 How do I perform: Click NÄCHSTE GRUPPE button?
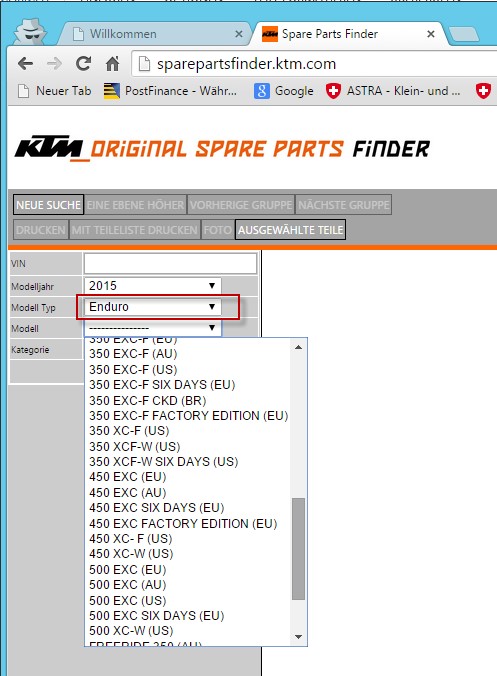point(344,205)
